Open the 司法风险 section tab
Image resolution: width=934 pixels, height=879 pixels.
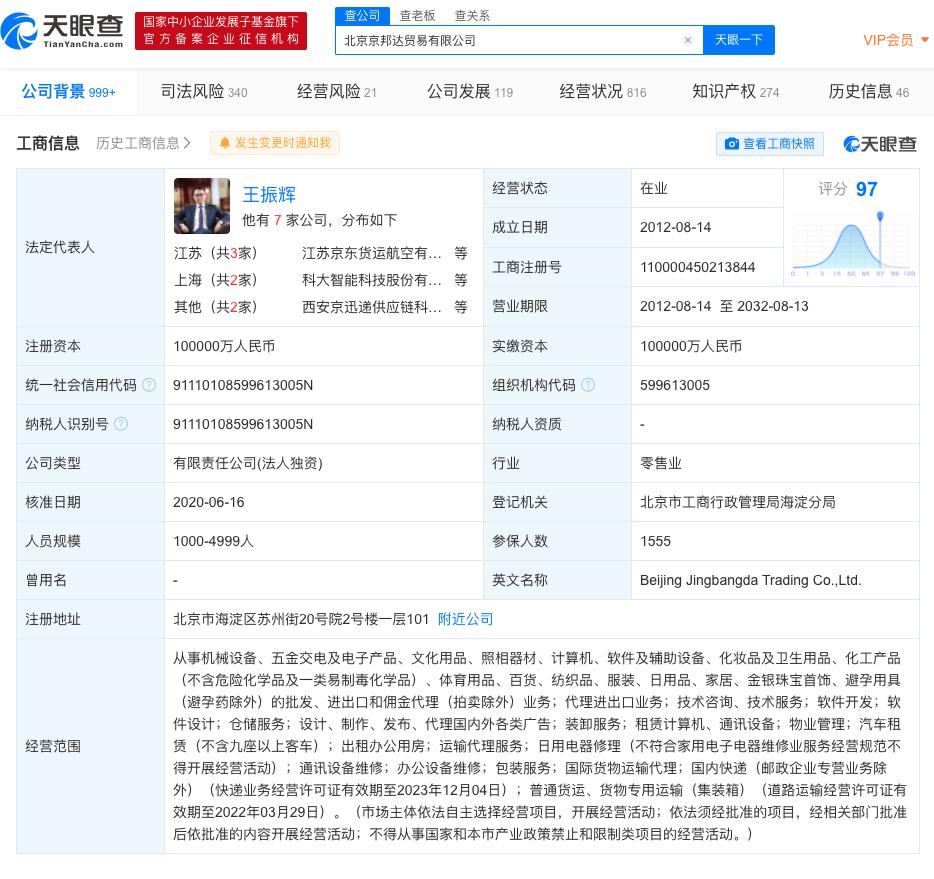(x=203, y=92)
